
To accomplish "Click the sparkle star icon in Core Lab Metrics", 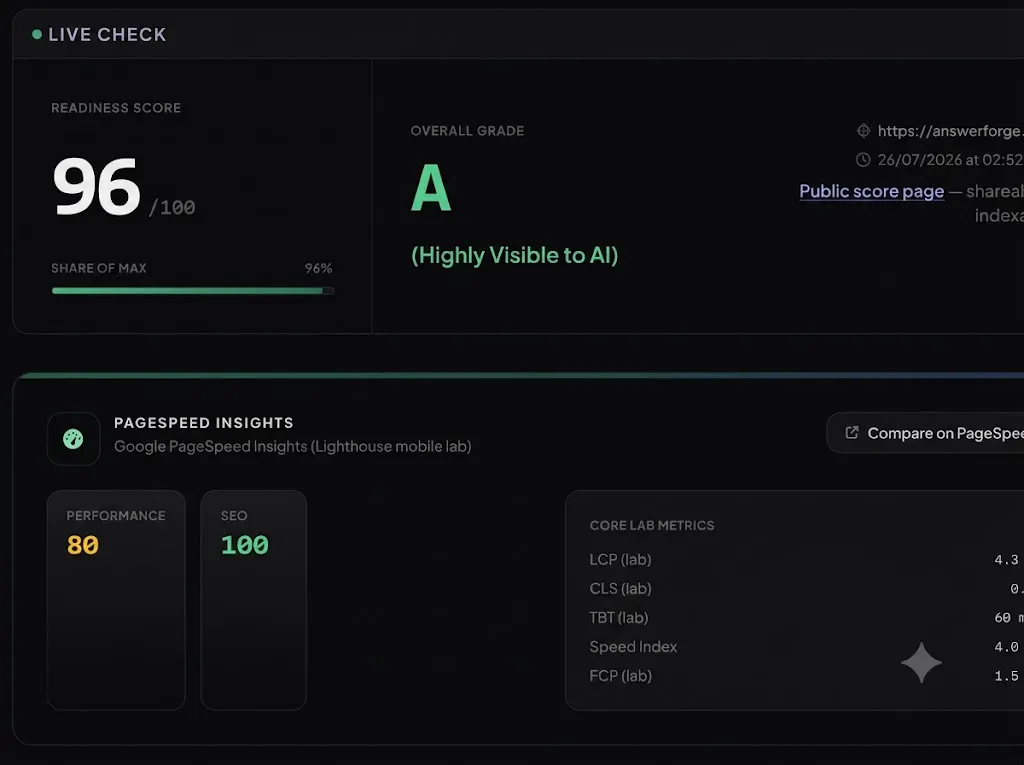I will (921, 662).
